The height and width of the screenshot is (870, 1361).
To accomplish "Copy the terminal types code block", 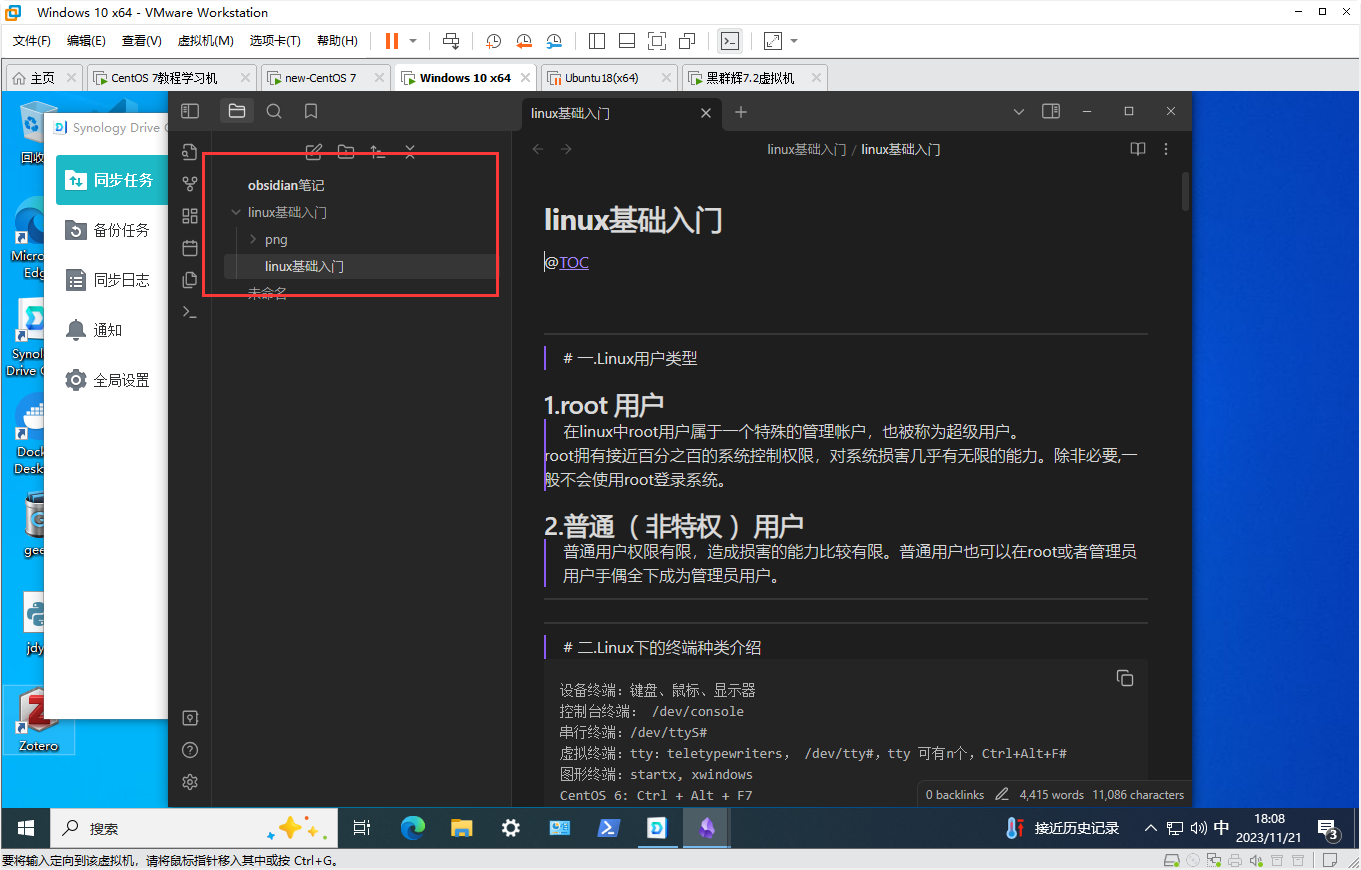I will [x=1124, y=677].
